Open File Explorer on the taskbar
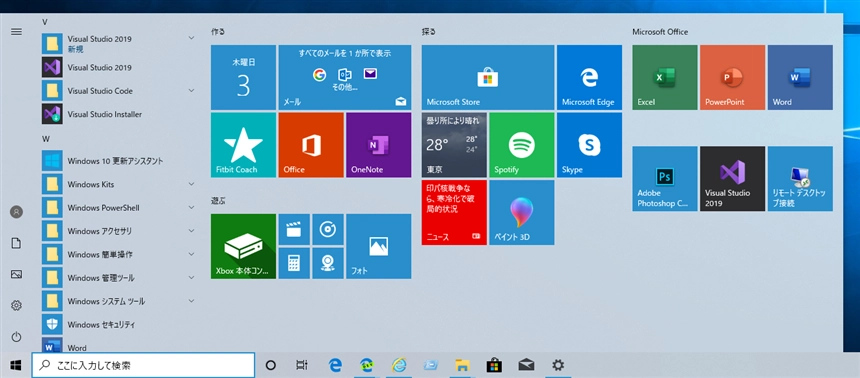Image resolution: width=860 pixels, height=378 pixels. [x=462, y=365]
